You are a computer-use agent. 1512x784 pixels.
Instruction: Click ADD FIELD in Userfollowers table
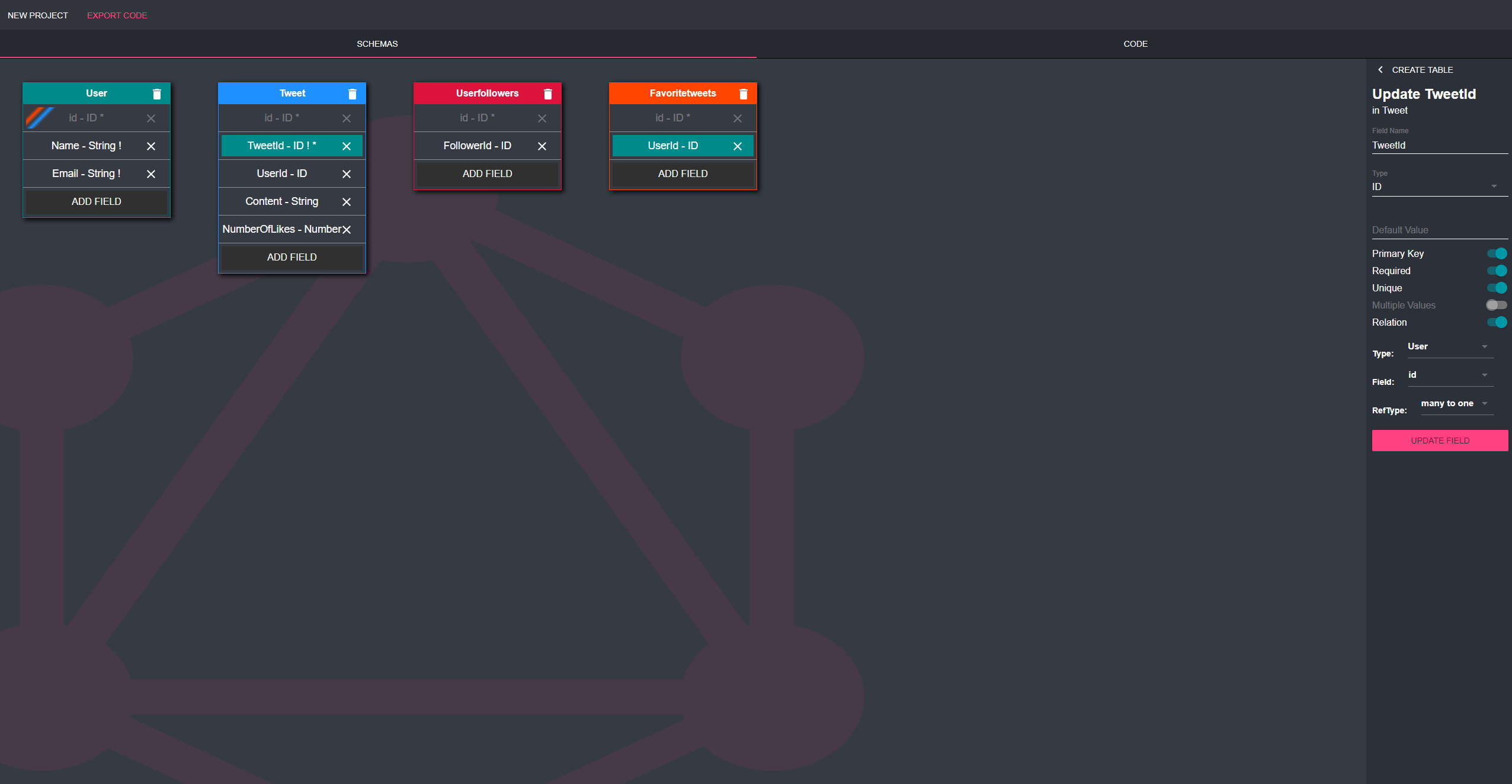point(487,174)
